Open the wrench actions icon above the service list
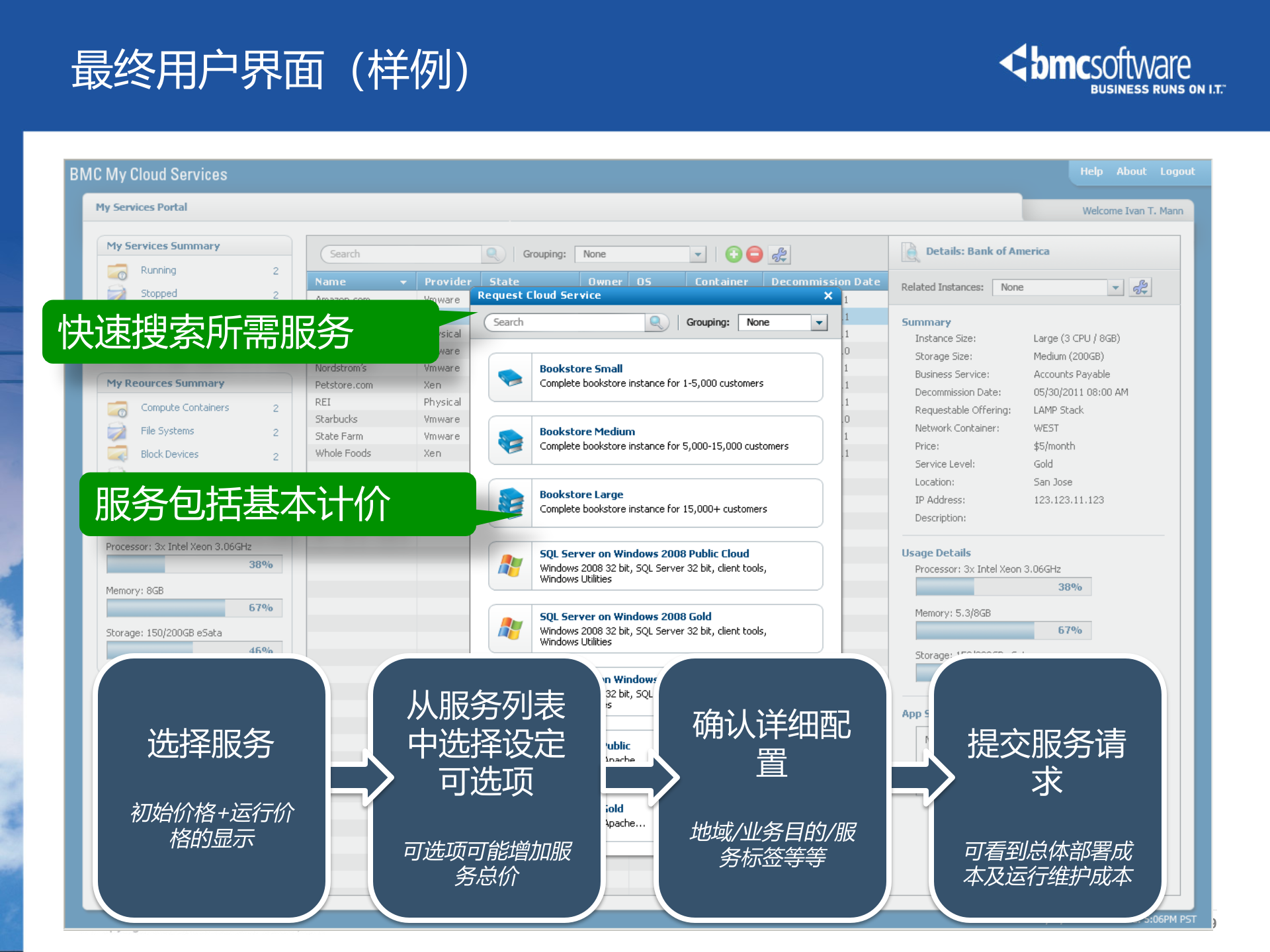Image resolution: width=1270 pixels, height=952 pixels. pyautogui.click(x=779, y=255)
